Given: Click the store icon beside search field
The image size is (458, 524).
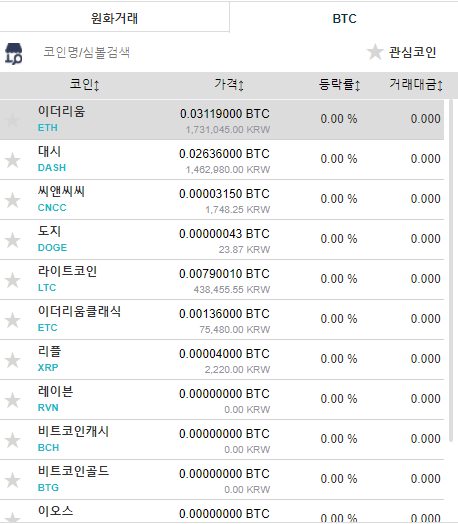Looking at the screenshot, I should (14, 53).
